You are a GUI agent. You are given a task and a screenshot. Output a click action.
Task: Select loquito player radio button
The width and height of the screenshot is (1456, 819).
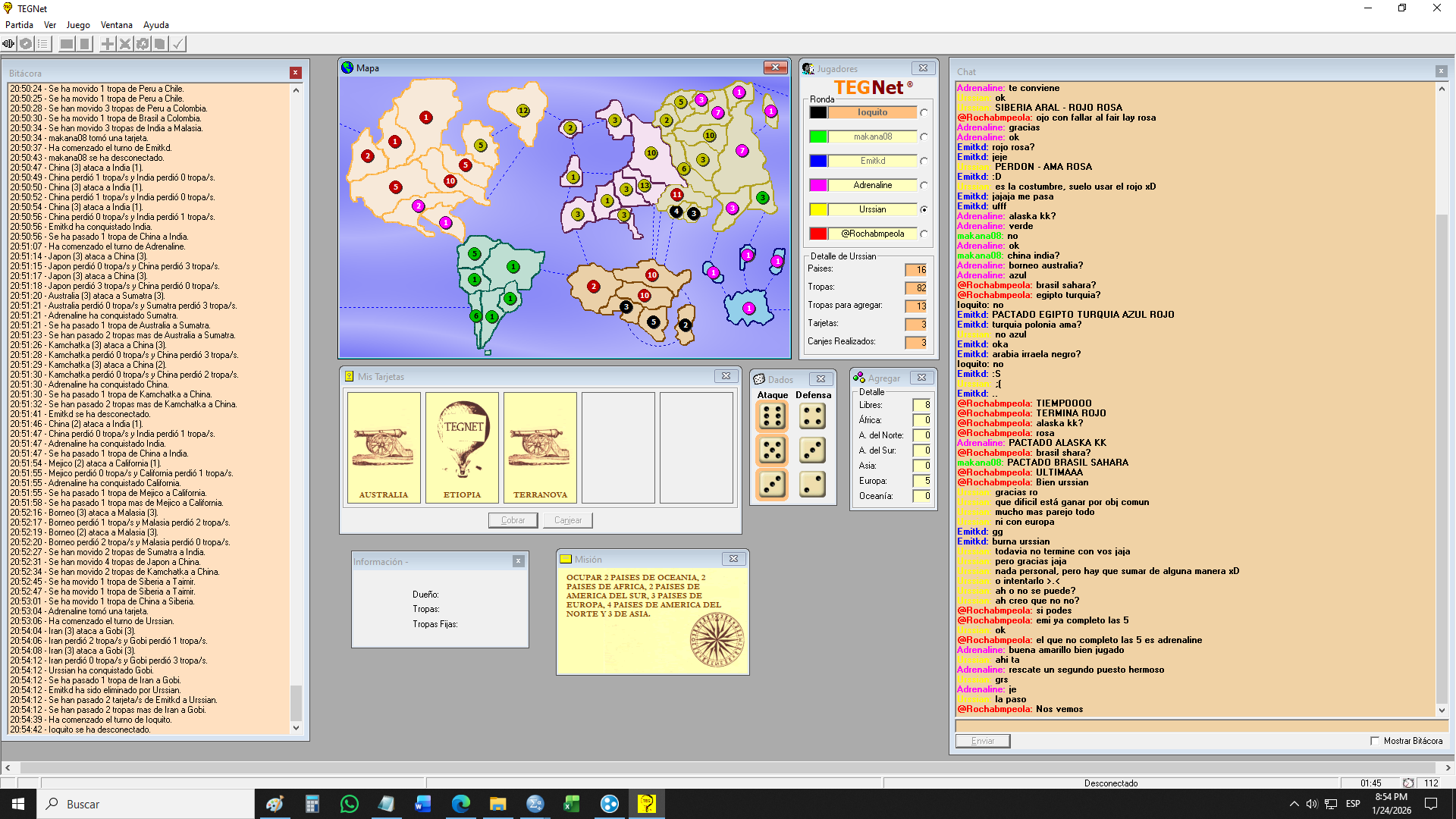click(x=924, y=113)
